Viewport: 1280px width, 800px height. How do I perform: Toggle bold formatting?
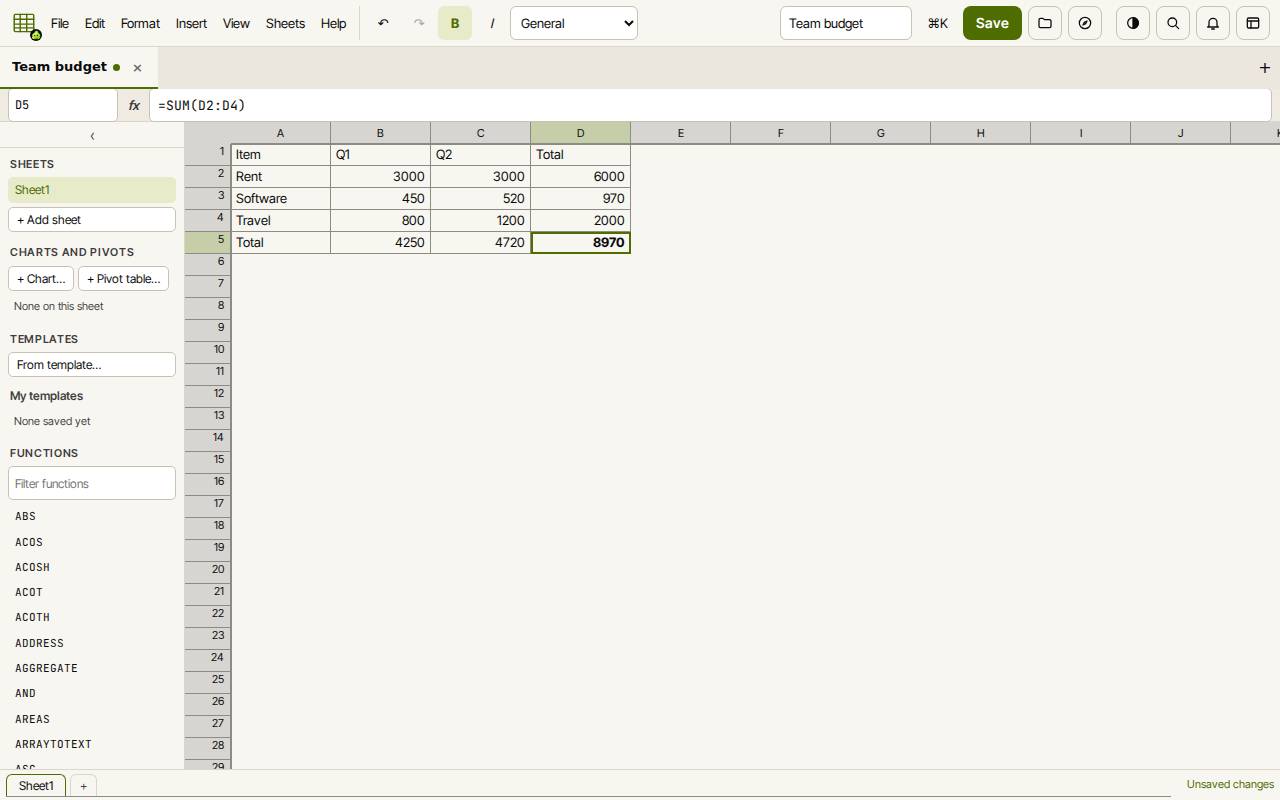coord(455,23)
